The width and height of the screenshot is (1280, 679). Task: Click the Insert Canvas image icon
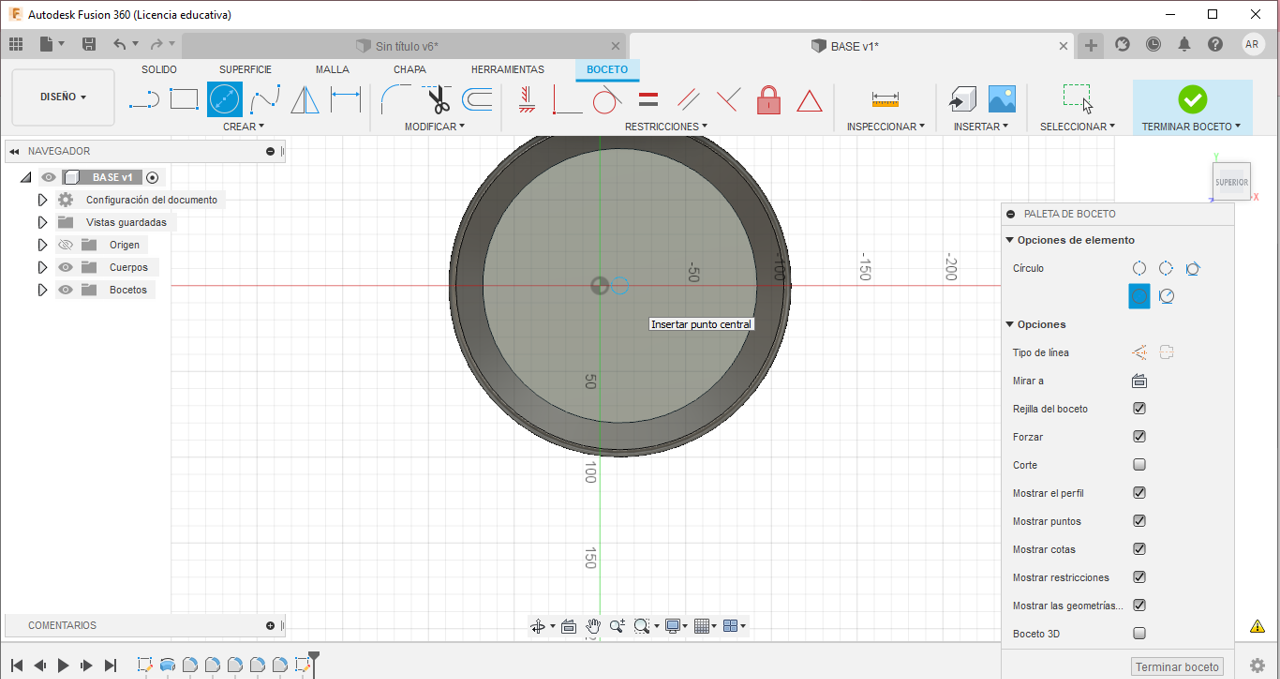click(1002, 99)
